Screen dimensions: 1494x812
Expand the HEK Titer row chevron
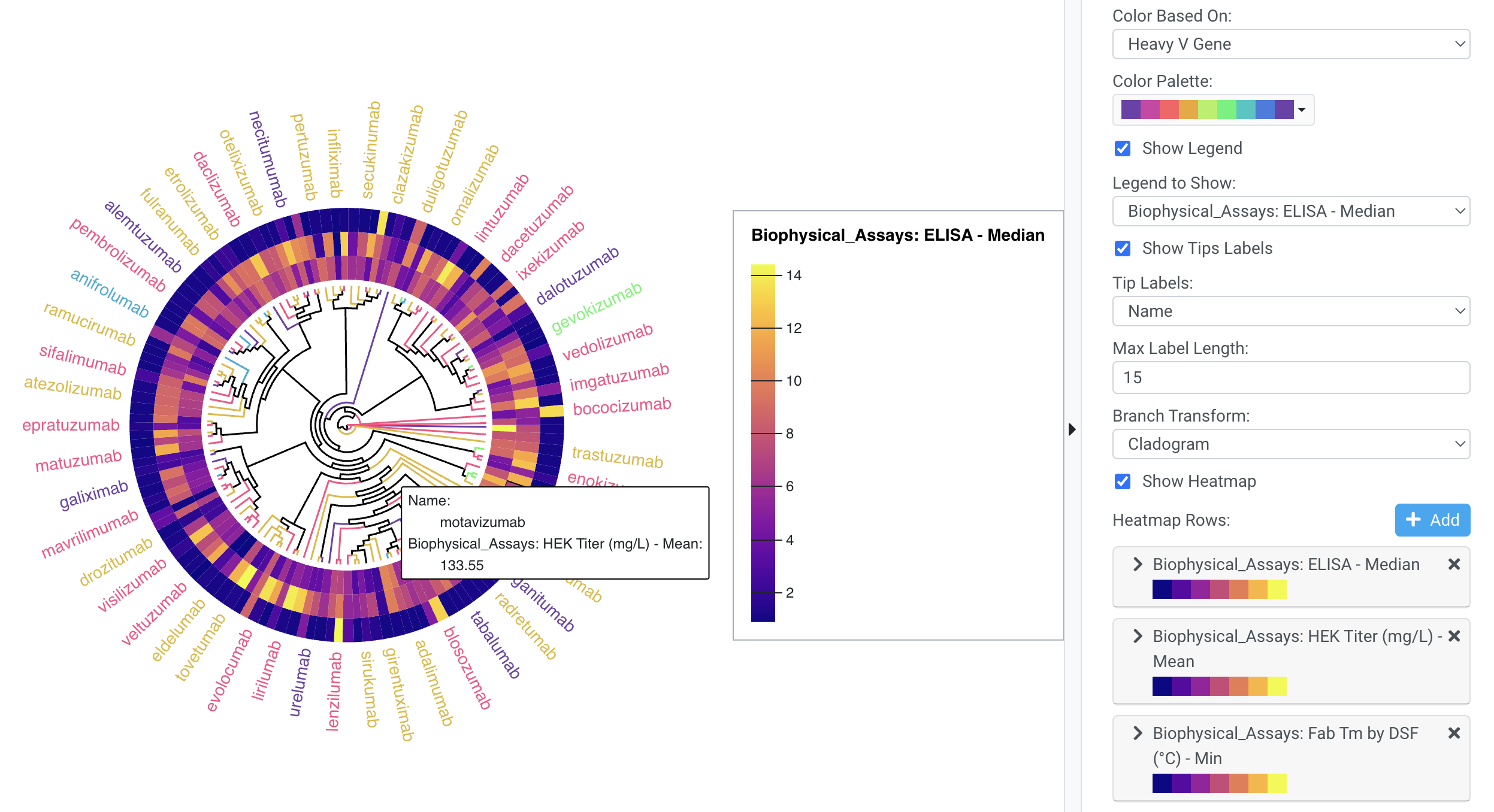click(1137, 636)
